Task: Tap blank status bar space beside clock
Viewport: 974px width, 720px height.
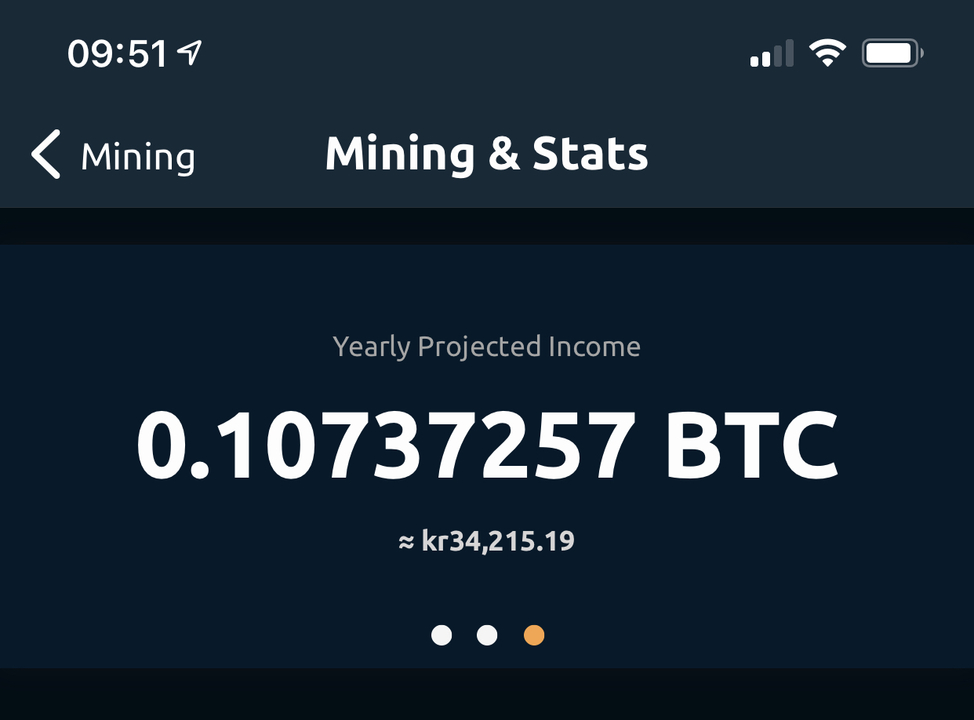Action: (x=472, y=53)
